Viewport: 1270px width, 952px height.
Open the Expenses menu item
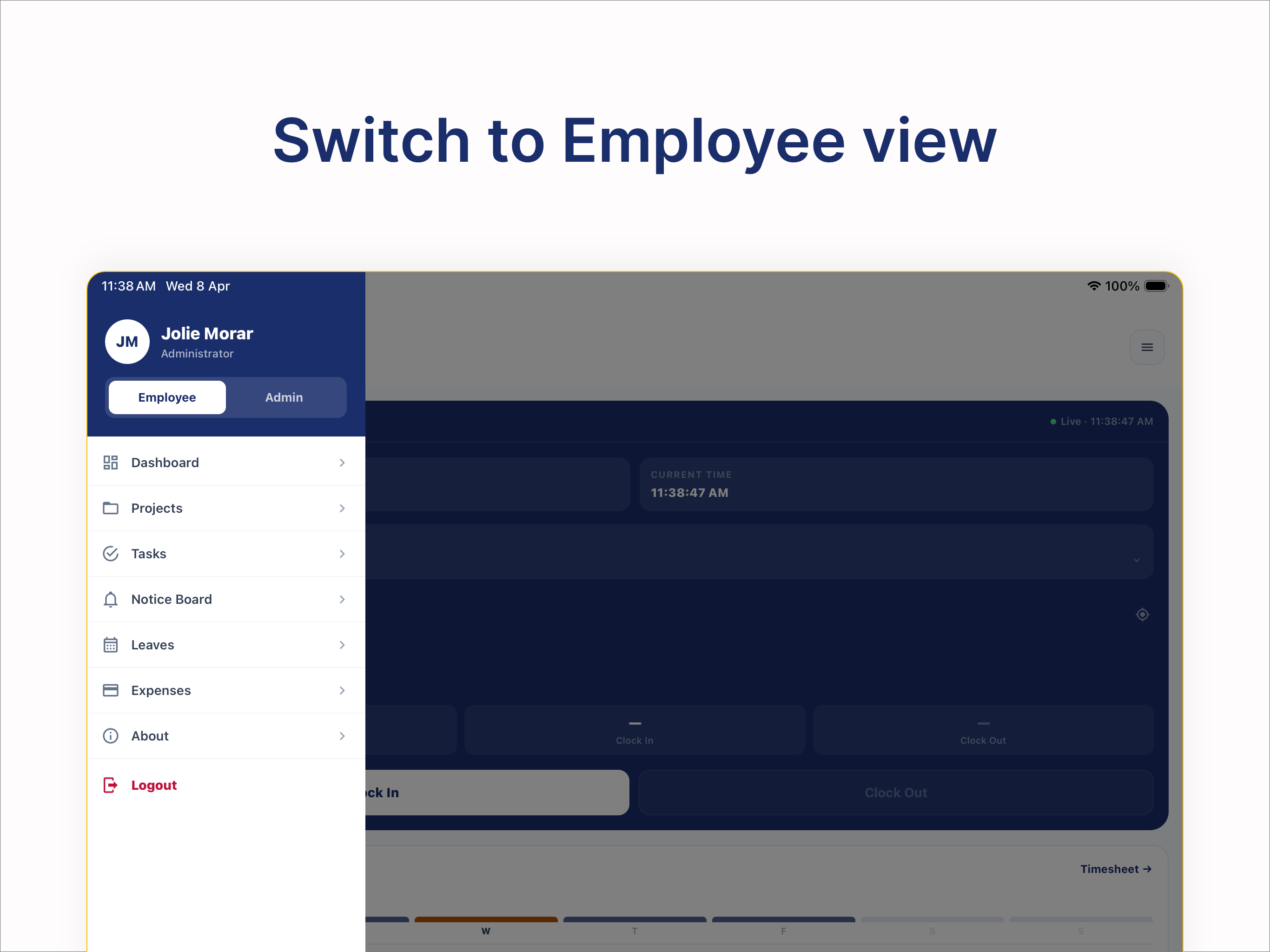pos(225,690)
